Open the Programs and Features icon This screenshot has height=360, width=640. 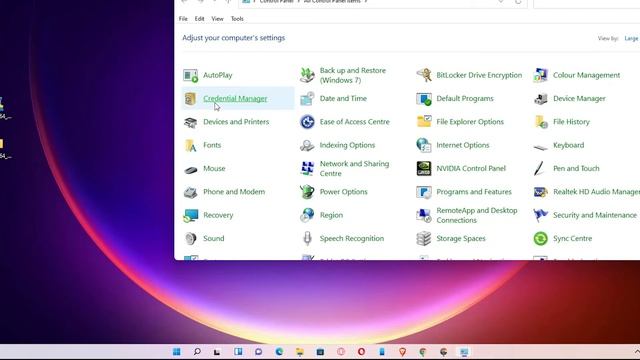click(424, 192)
